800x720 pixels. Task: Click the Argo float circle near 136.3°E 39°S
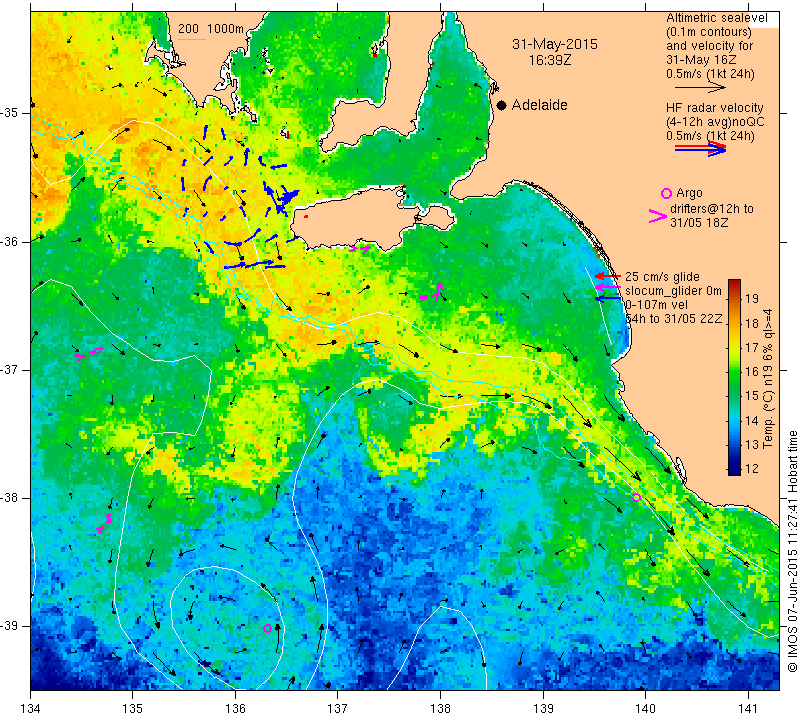[x=267, y=628]
